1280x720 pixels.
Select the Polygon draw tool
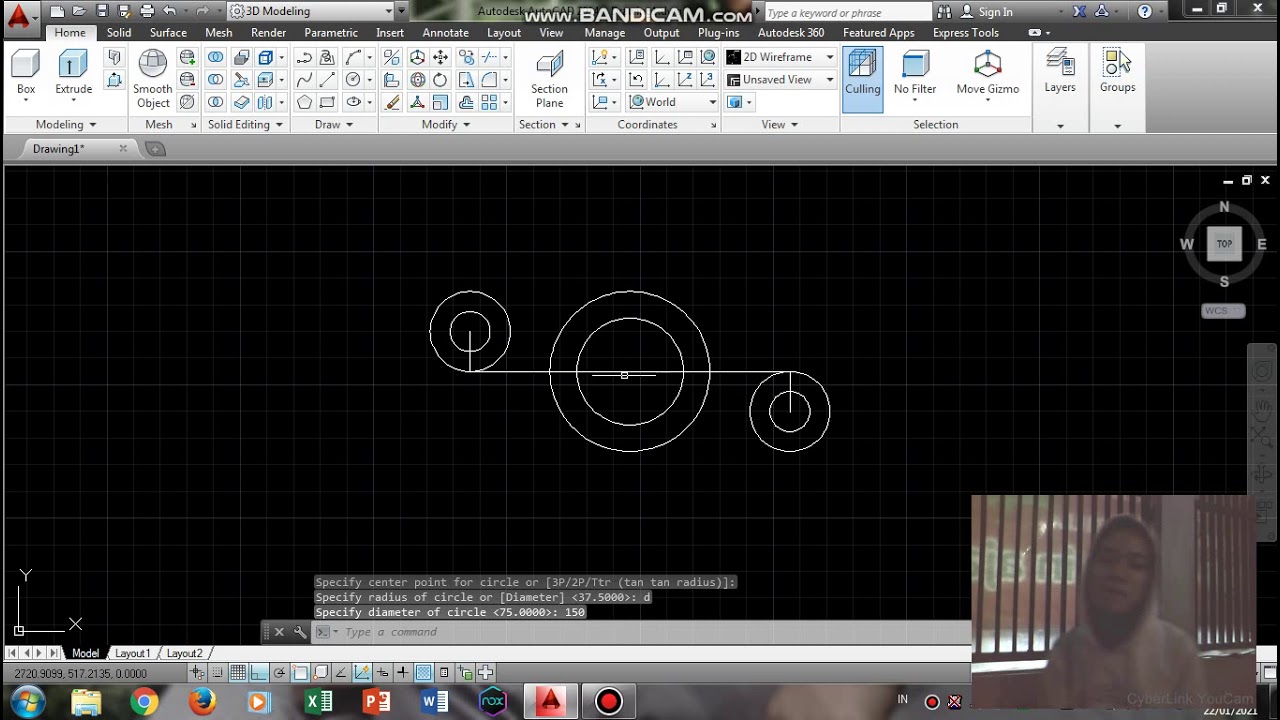point(304,102)
